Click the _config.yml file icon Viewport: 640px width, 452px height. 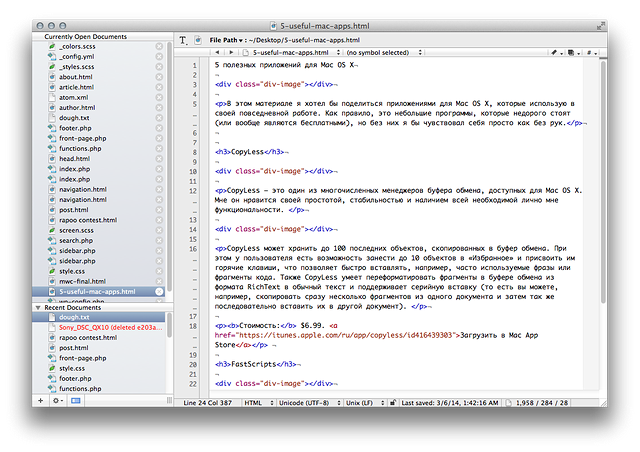(52, 56)
